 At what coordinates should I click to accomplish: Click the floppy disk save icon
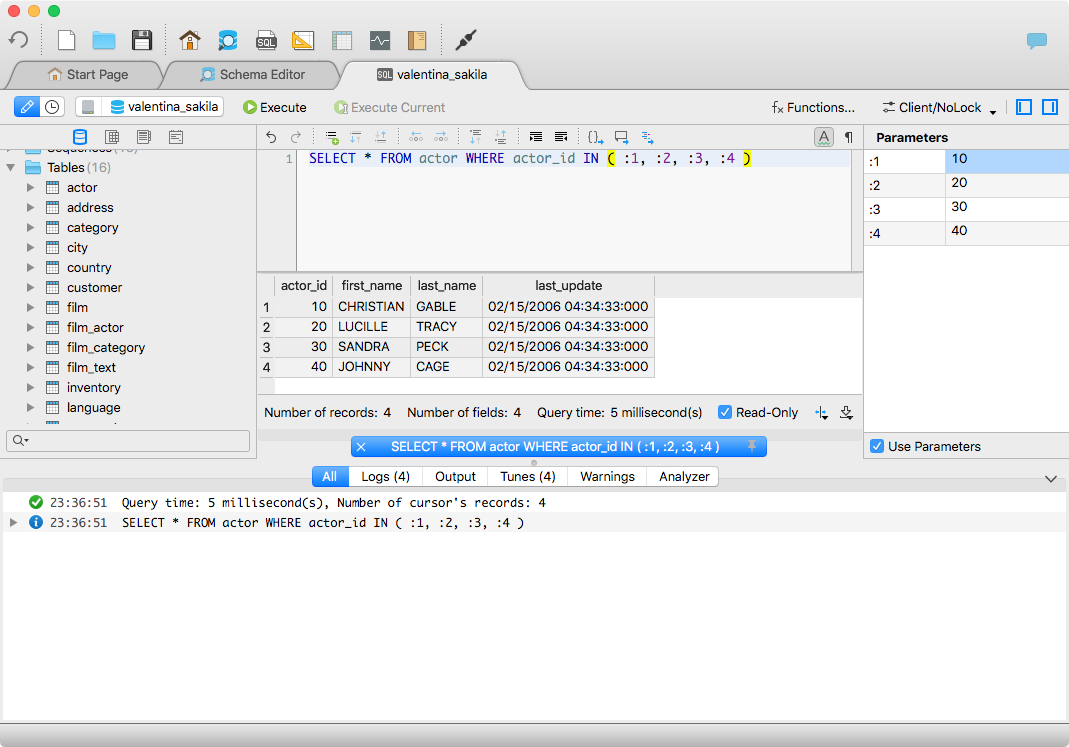click(142, 40)
